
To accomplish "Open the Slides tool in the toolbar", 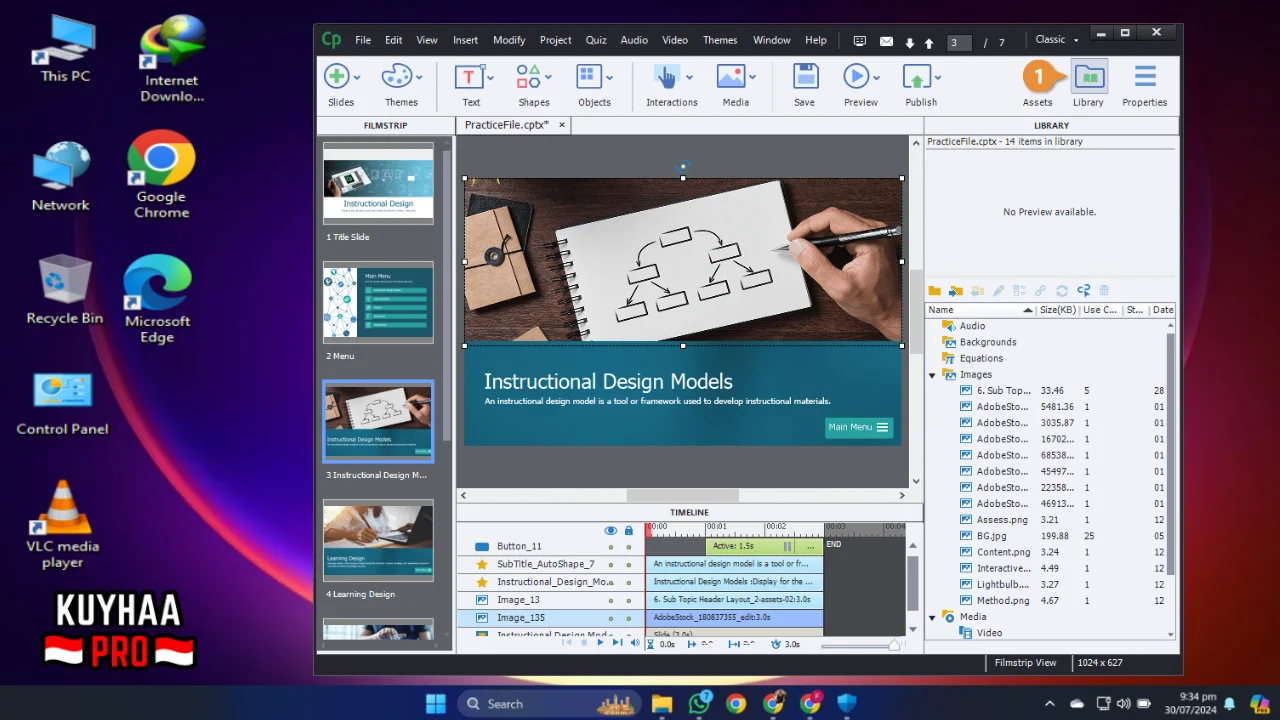I will tap(337, 77).
